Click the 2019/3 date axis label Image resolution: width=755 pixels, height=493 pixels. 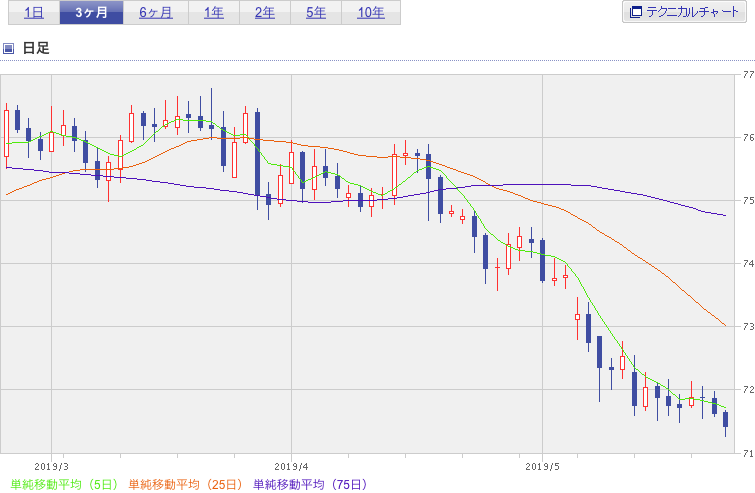52,467
